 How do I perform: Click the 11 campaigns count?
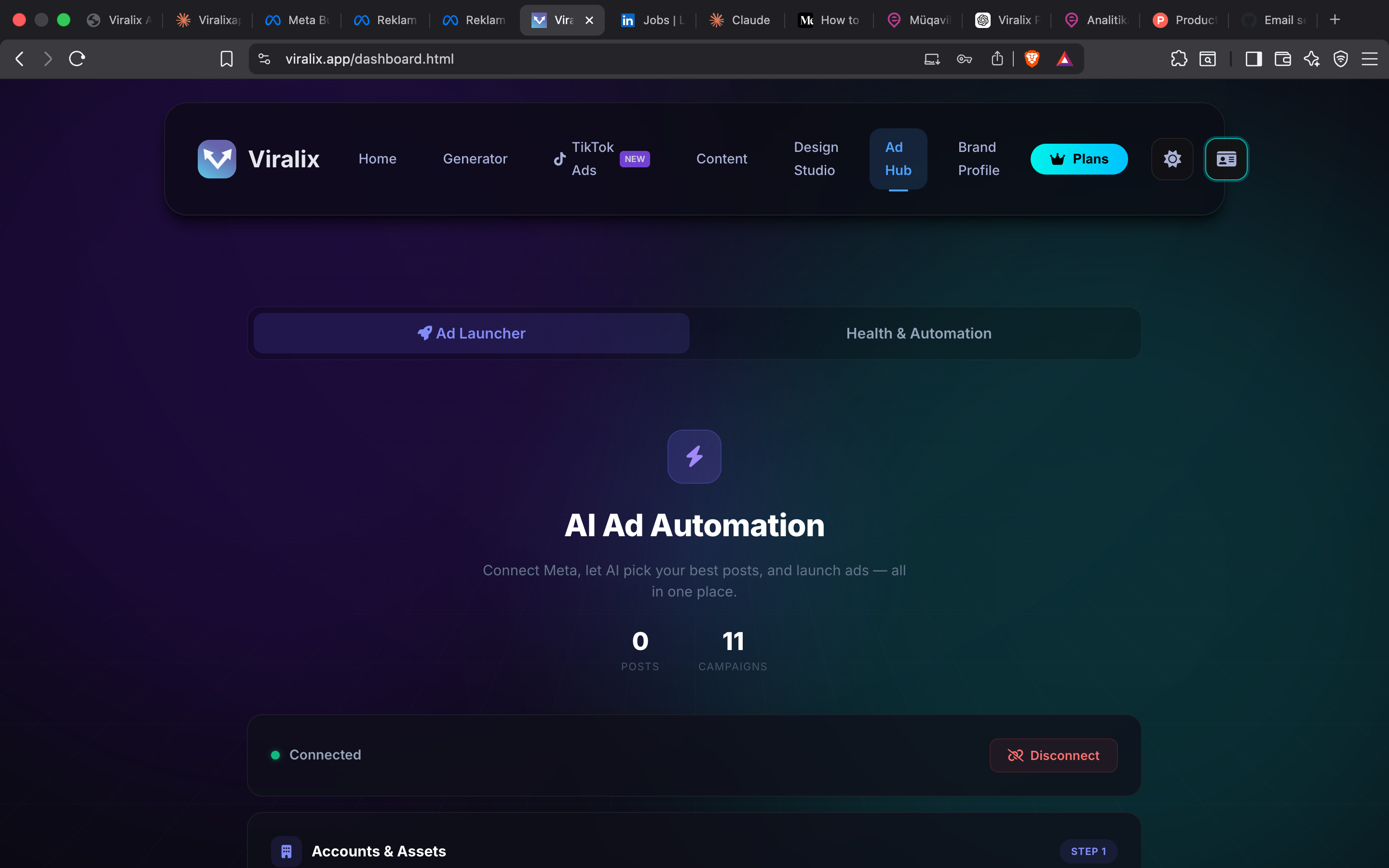tap(733, 641)
